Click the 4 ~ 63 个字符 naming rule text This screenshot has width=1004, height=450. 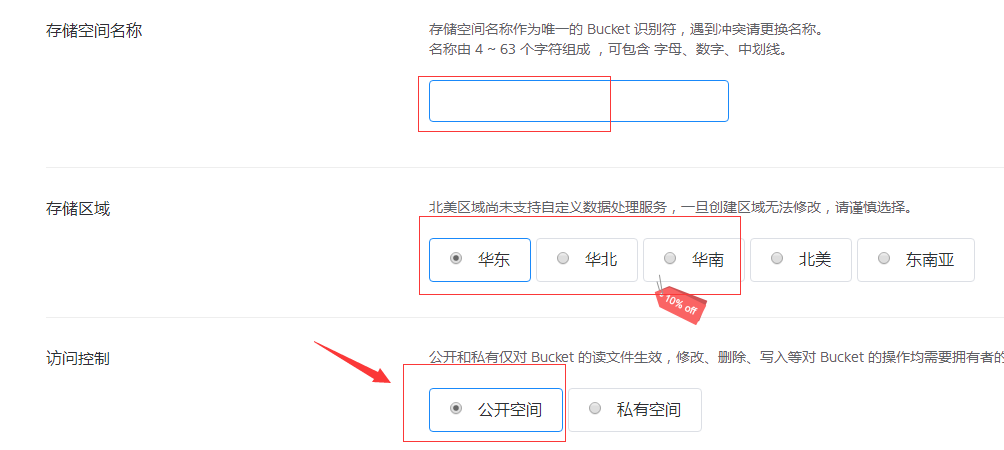607,50
